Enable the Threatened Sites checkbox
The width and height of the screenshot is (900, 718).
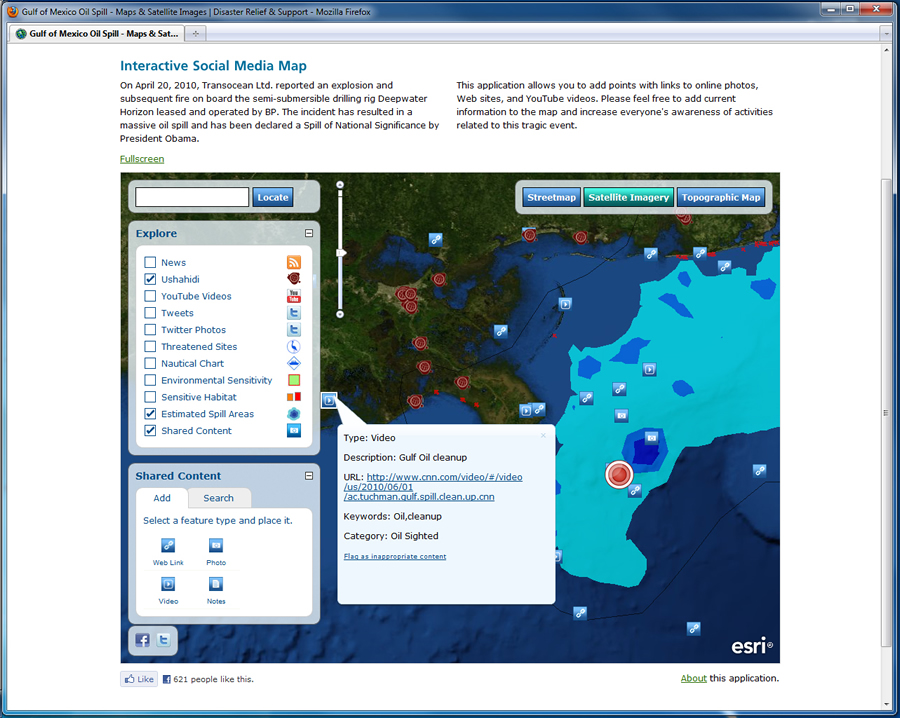point(150,347)
